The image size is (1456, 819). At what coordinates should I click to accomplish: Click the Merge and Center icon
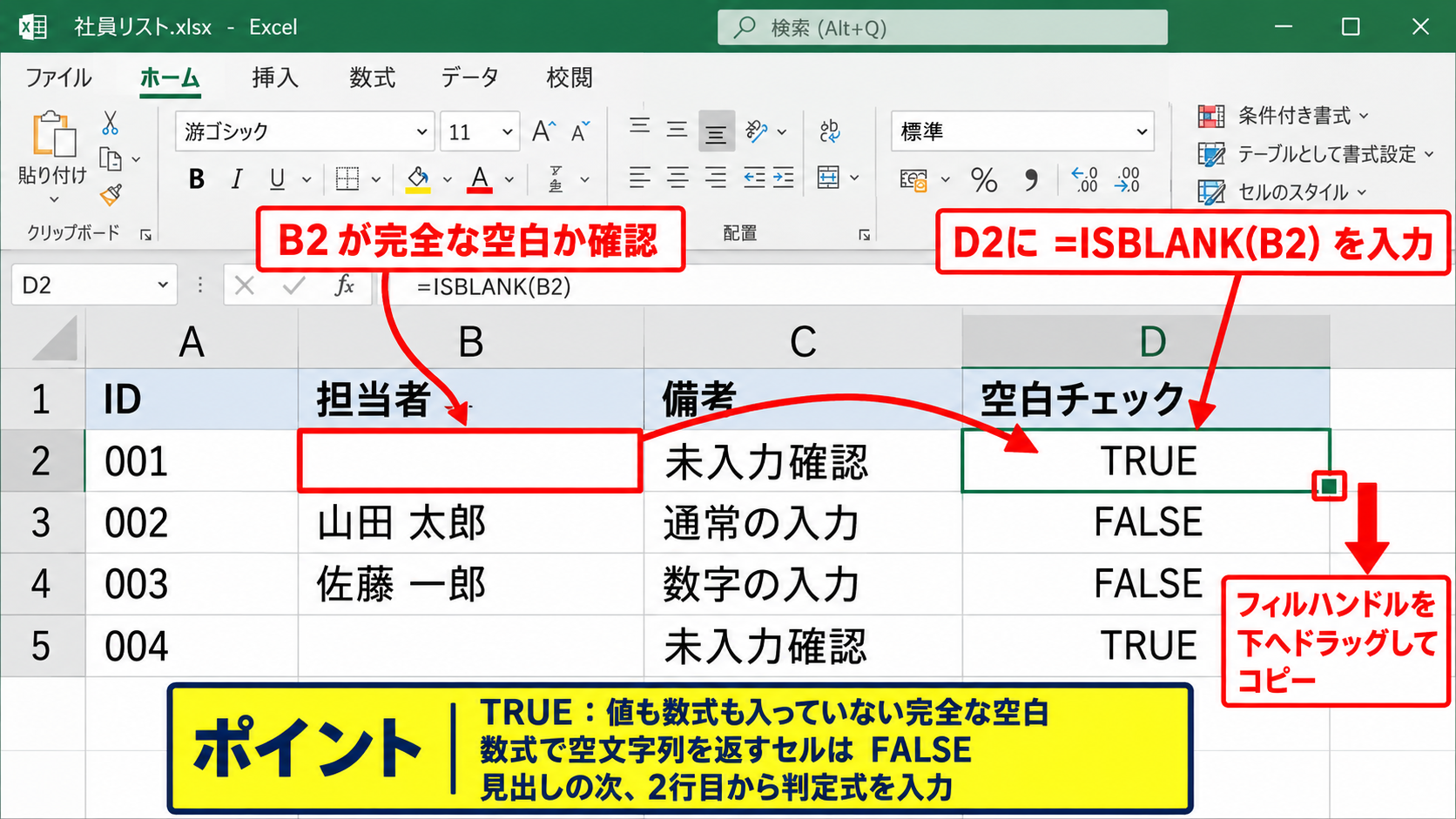[x=828, y=178]
